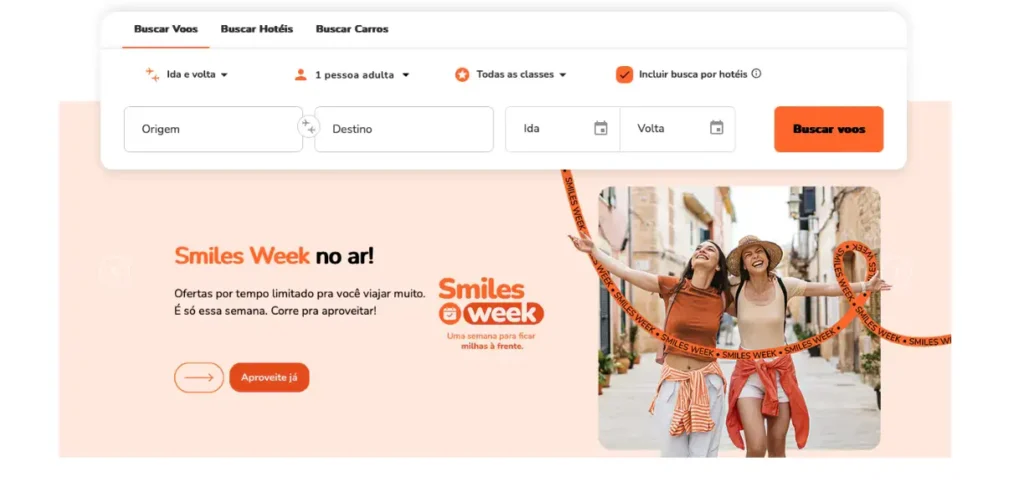This screenshot has height=497, width=1024.
Task: Click the orange person passenger icon
Action: tap(300, 74)
